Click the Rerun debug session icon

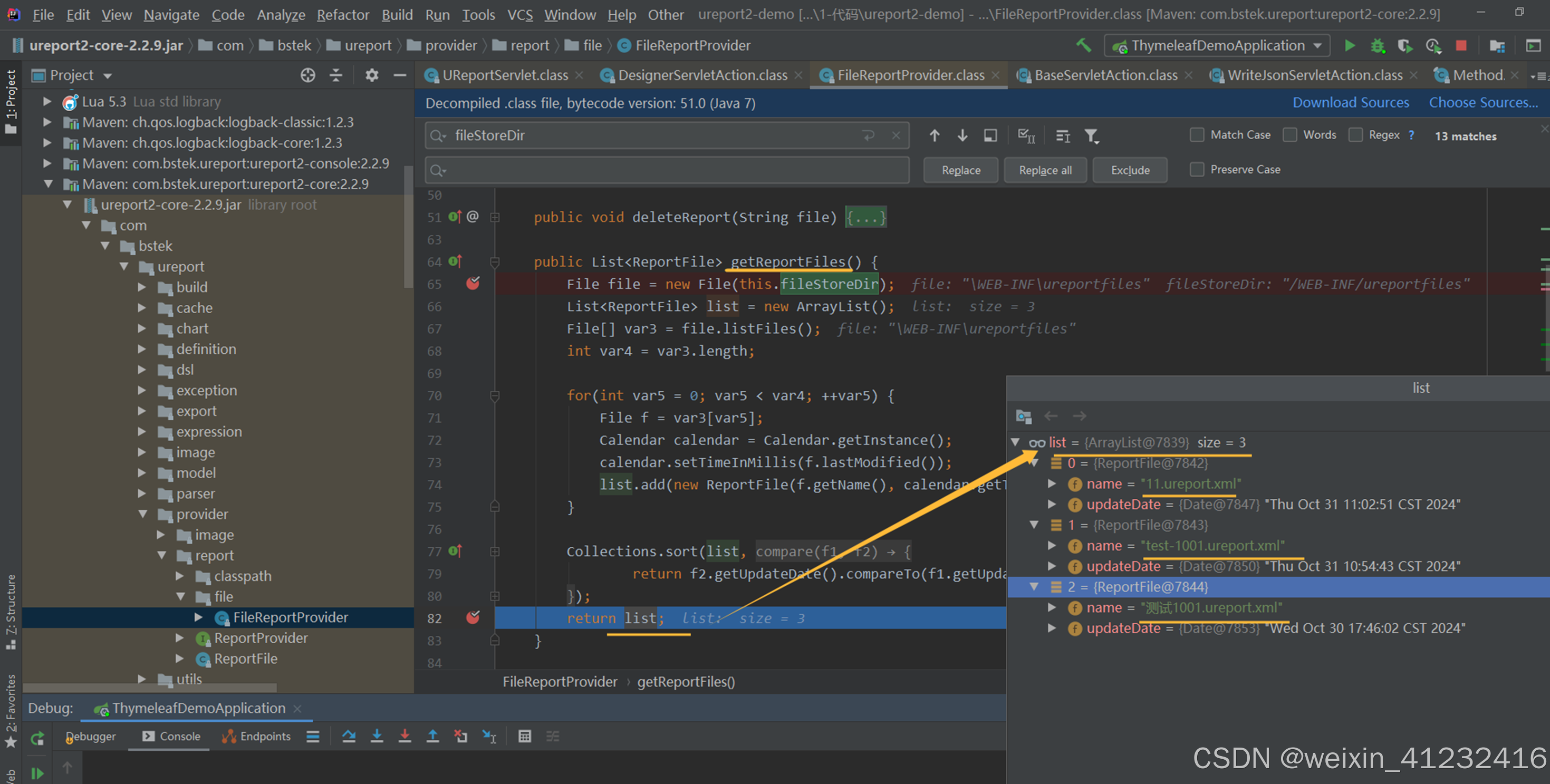(37, 738)
